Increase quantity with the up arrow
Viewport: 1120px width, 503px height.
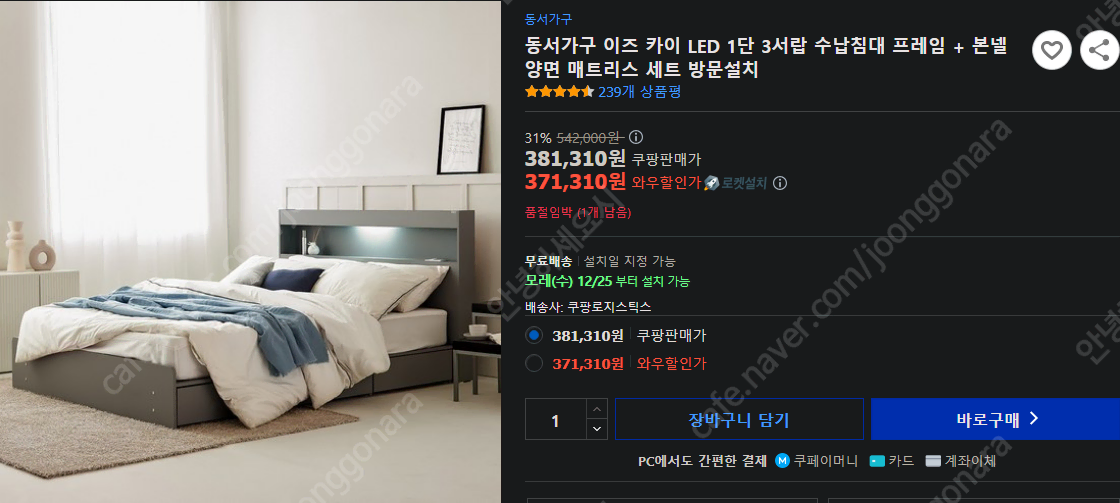(x=596, y=409)
